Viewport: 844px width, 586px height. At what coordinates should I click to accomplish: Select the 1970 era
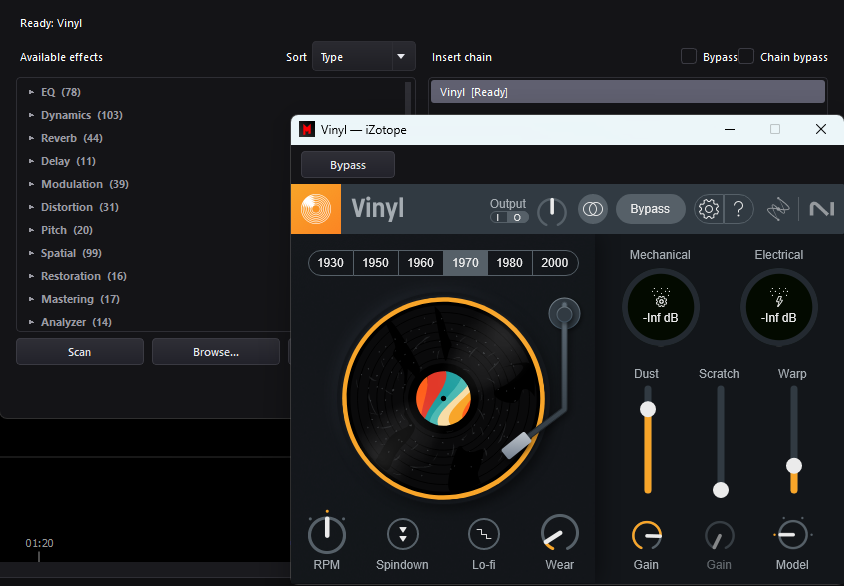click(x=465, y=263)
